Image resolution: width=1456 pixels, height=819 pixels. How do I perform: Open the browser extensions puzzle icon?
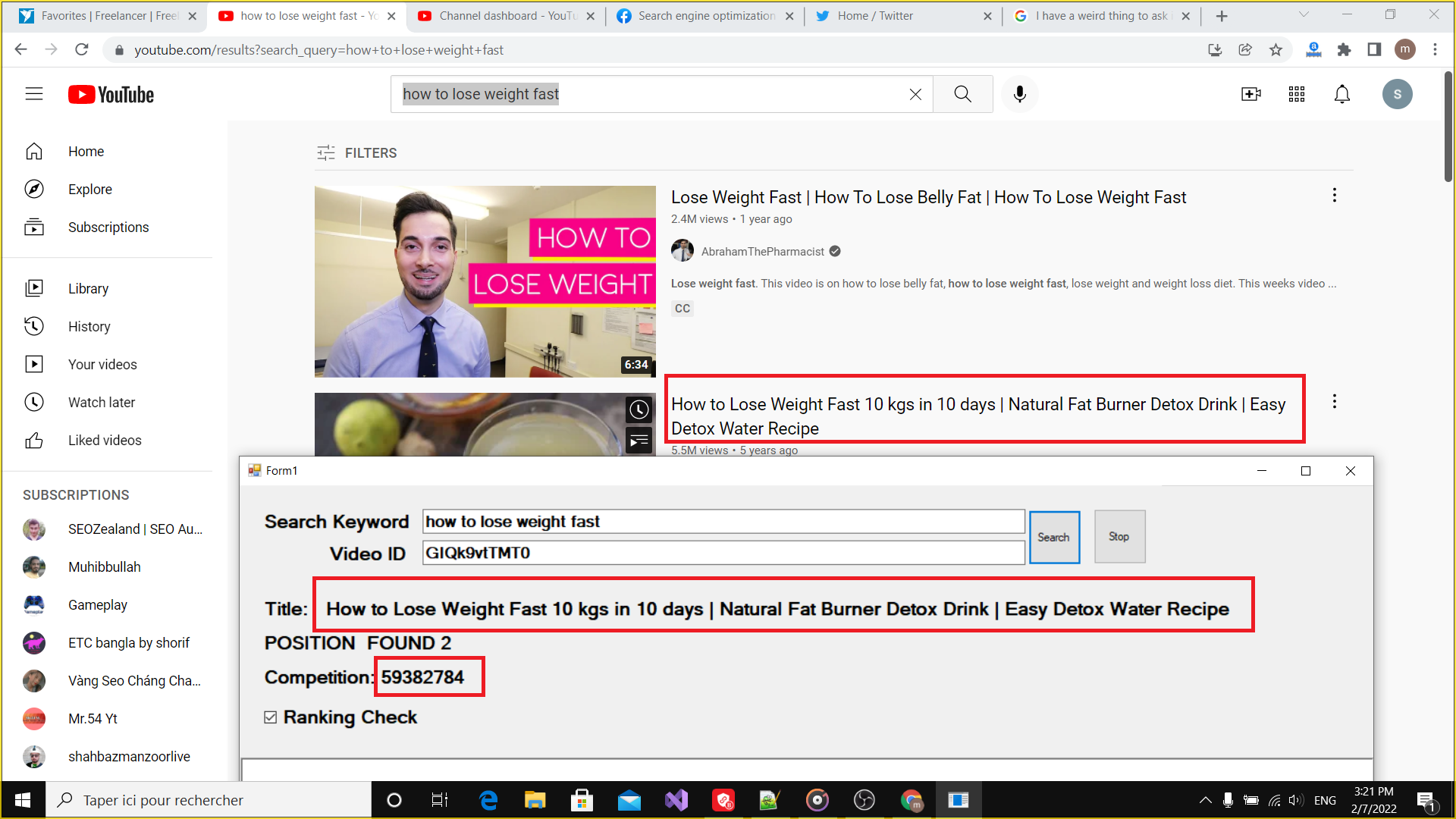click(x=1344, y=50)
